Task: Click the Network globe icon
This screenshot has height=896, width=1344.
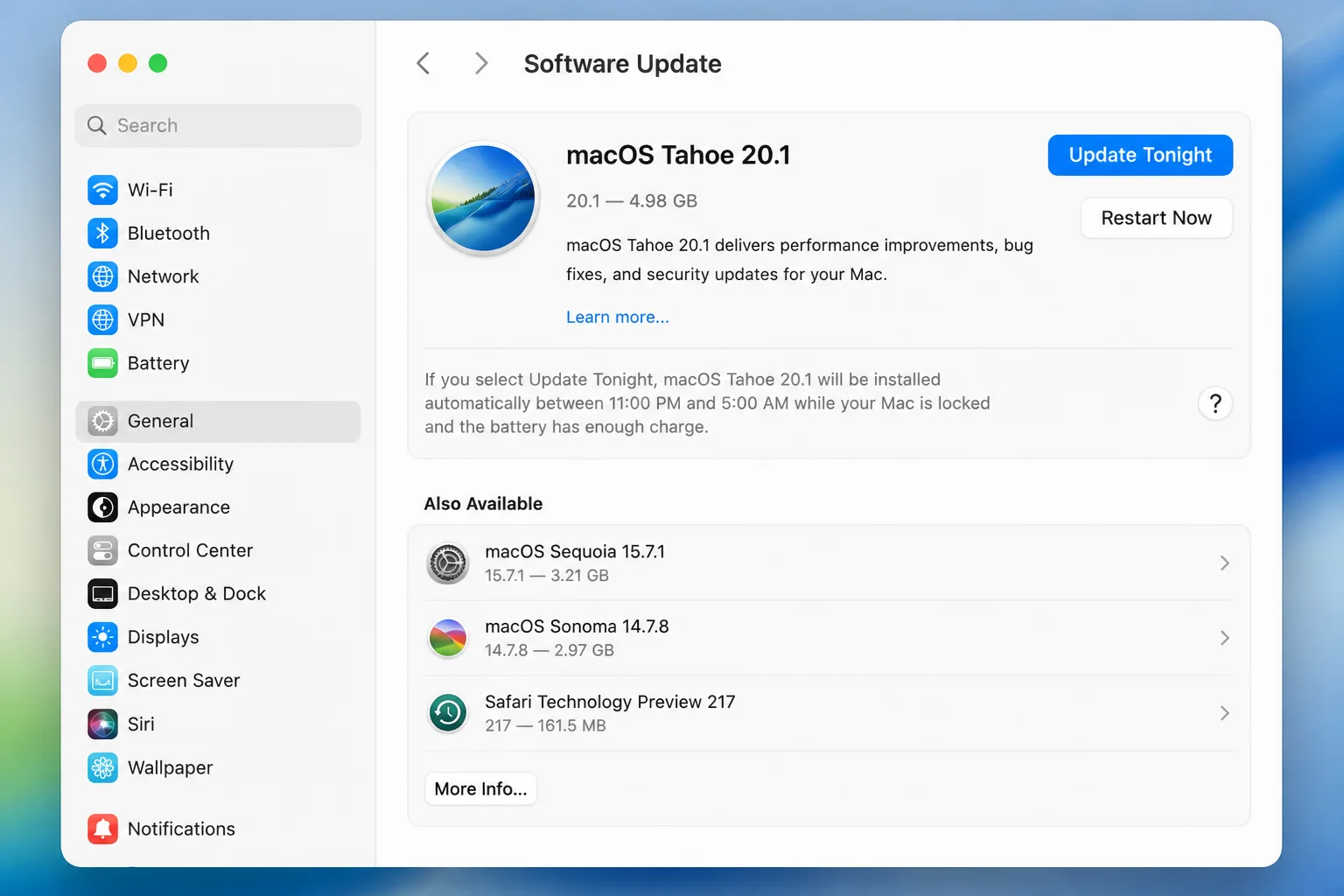Action: click(x=102, y=276)
